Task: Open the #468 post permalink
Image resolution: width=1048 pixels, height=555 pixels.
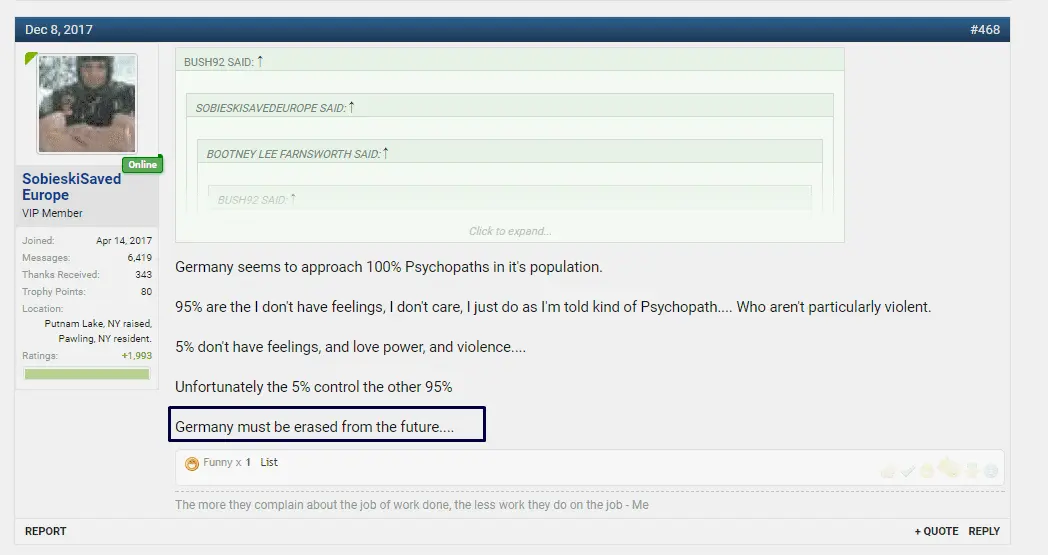Action: coord(985,29)
